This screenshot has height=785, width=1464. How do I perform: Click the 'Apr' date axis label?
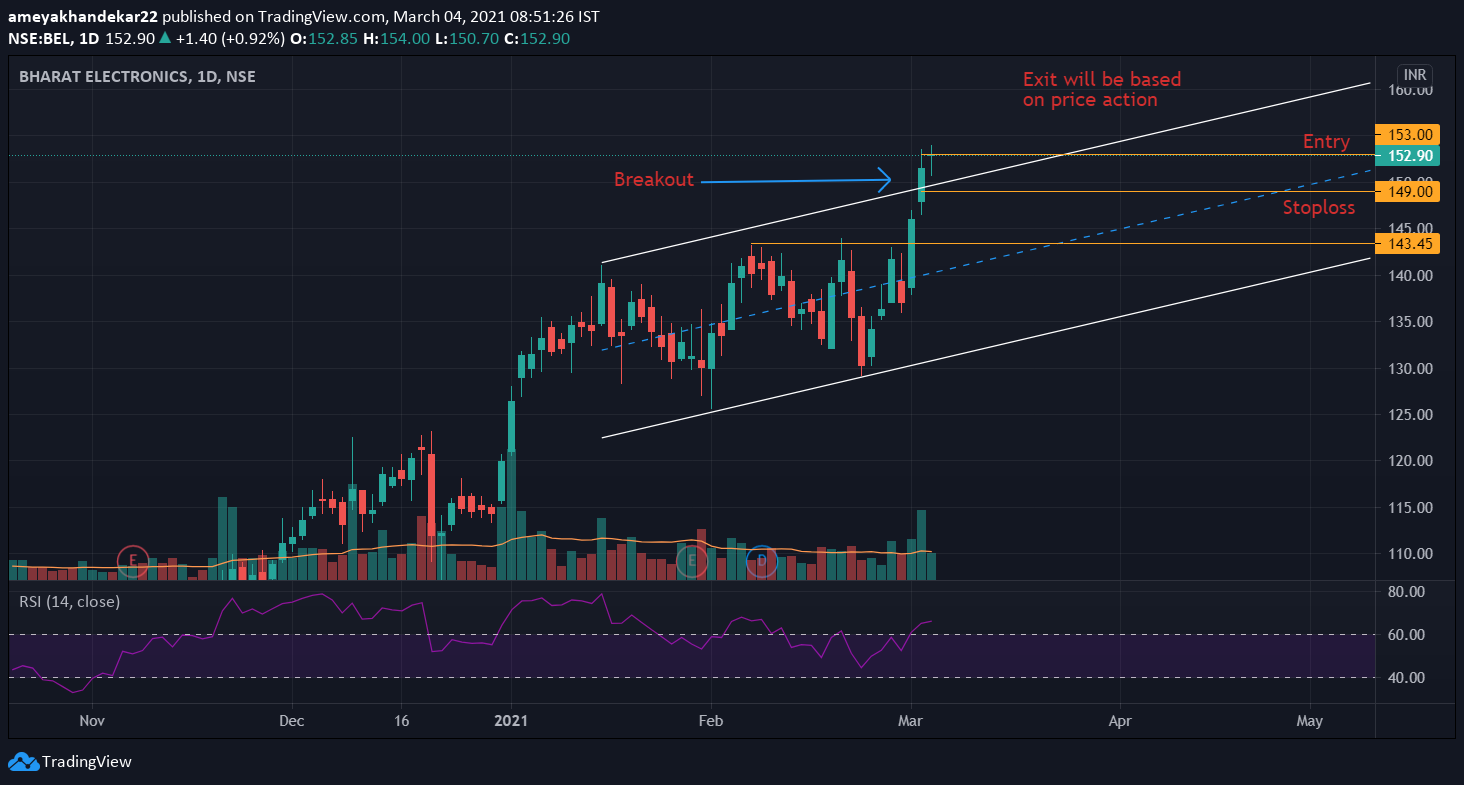click(x=1121, y=719)
